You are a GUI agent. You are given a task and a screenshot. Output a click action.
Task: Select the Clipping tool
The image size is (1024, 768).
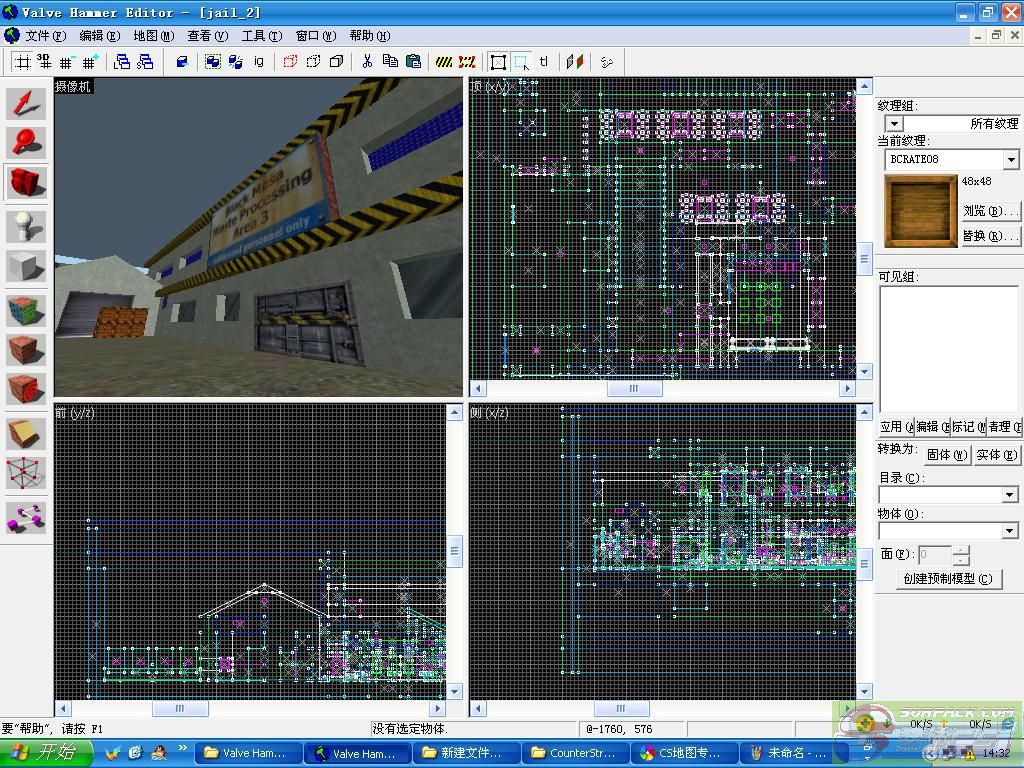tap(27, 432)
